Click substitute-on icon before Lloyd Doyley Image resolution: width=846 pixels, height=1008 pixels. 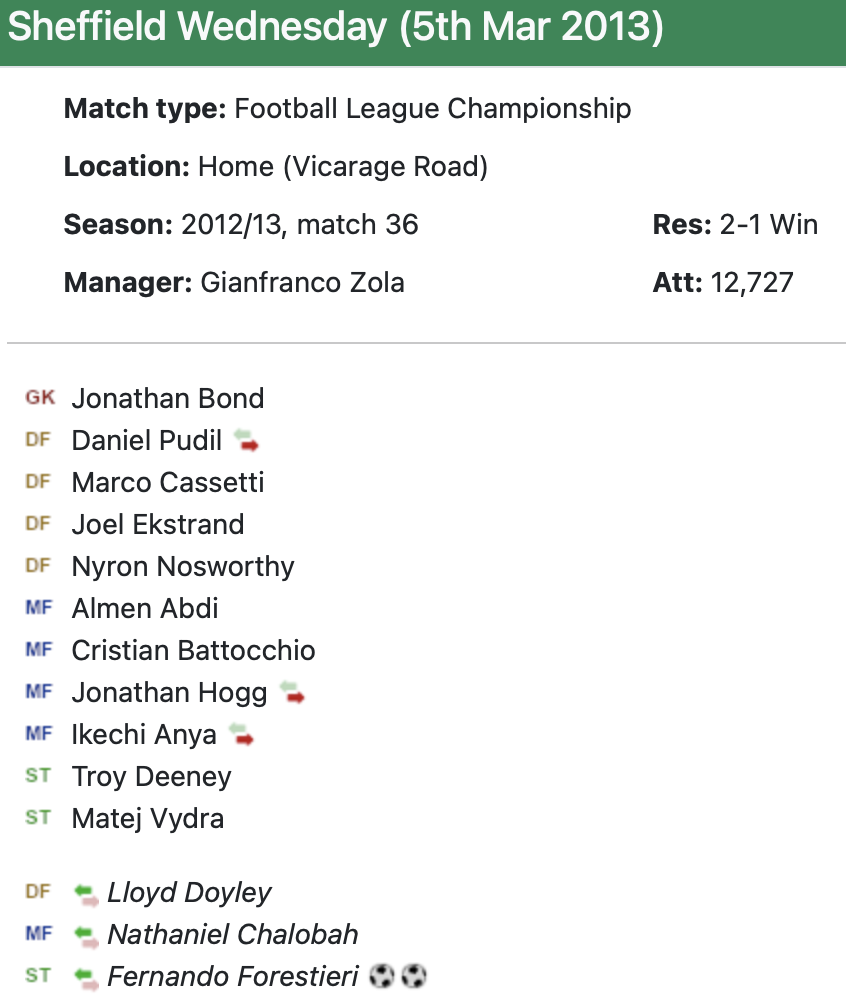click(87, 893)
